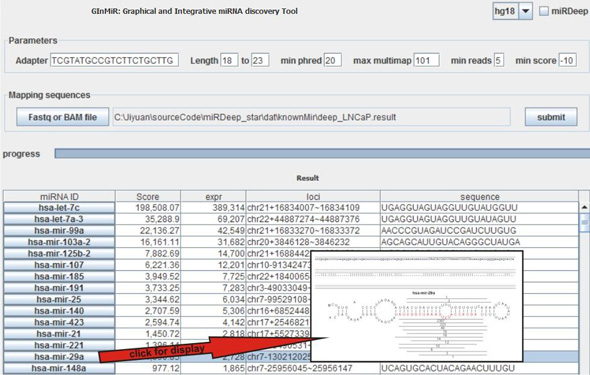Viewport: 590px width, 375px height.
Task: Click the hsa-mir-29a button
Action: [59, 357]
